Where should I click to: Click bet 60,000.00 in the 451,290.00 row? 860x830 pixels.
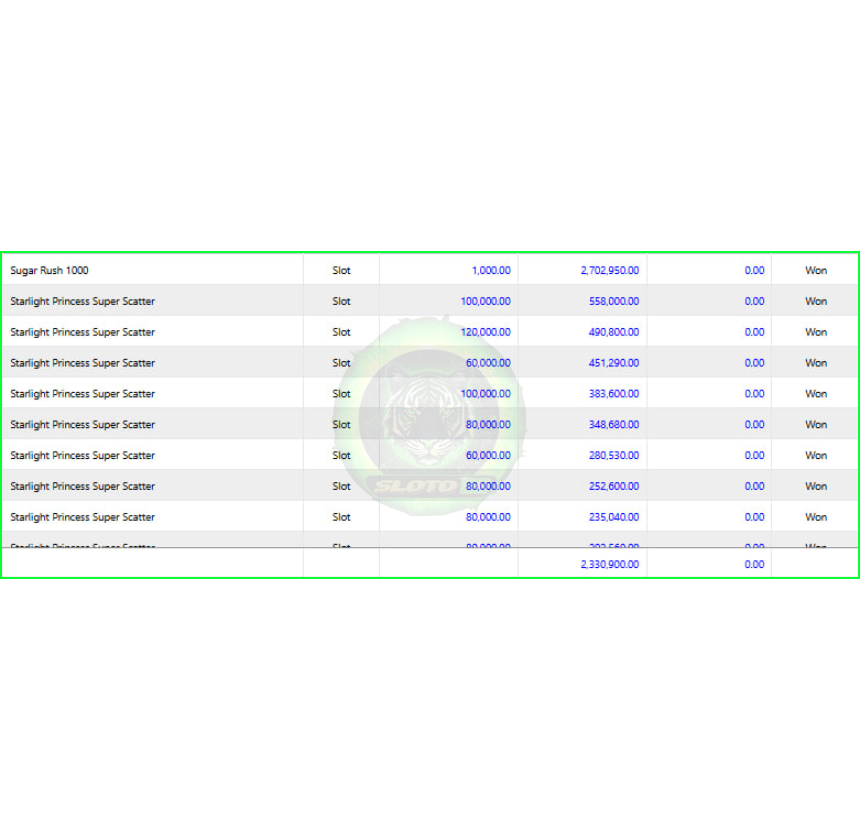pyautogui.click(x=488, y=363)
